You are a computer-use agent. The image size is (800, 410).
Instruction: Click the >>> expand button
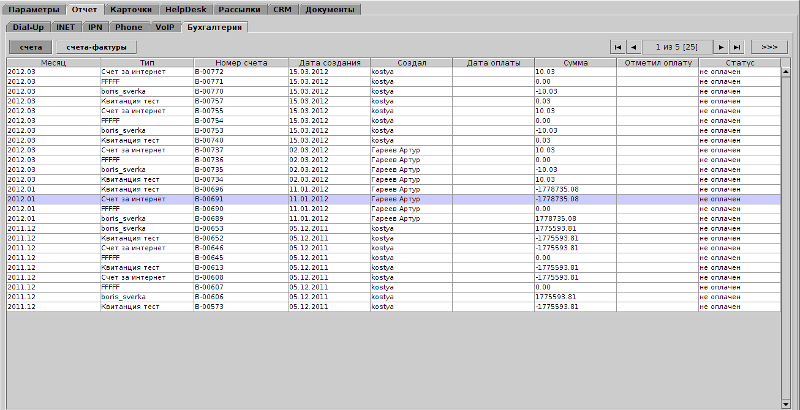[768, 47]
